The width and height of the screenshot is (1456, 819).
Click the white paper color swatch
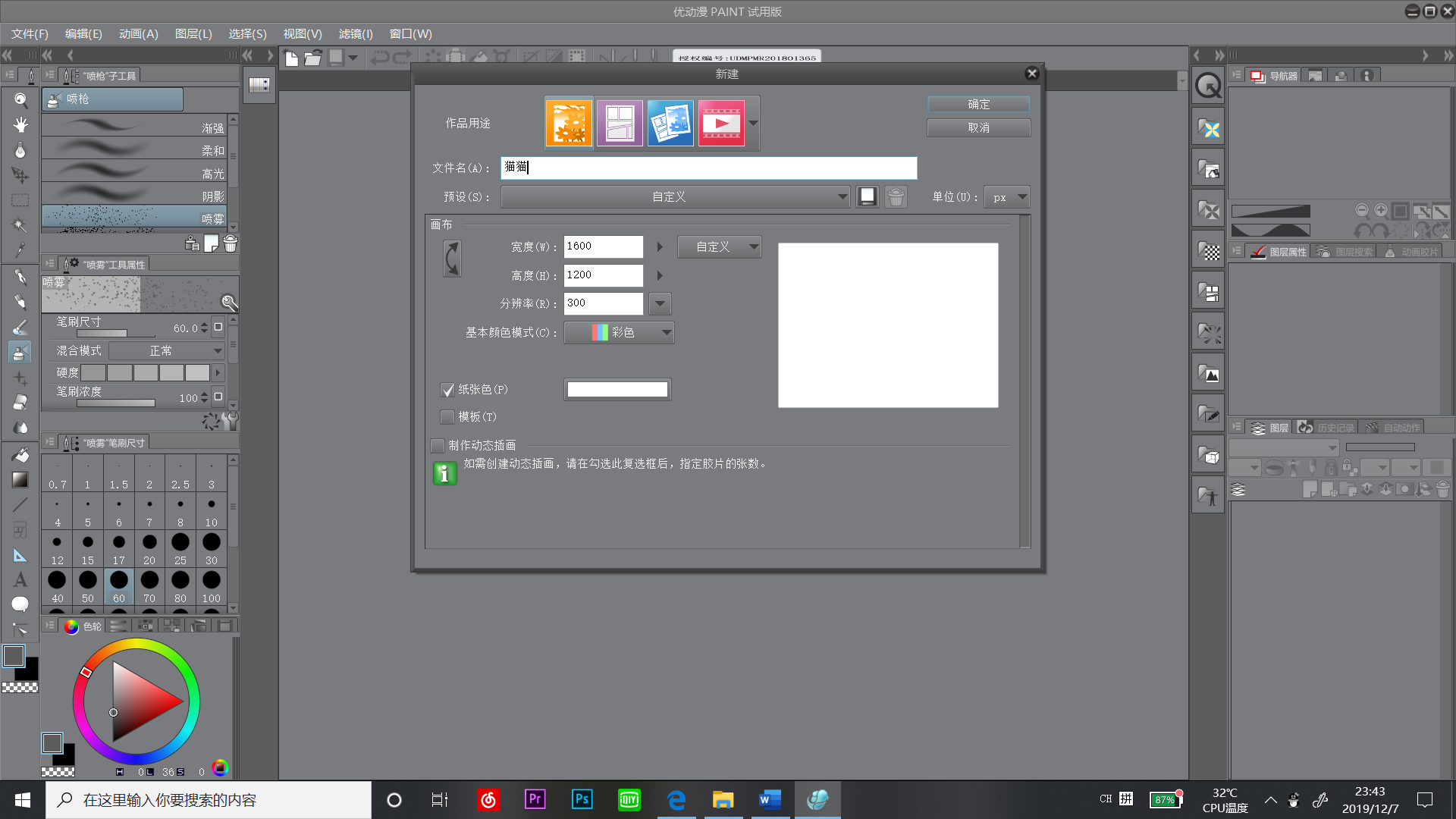coord(617,390)
